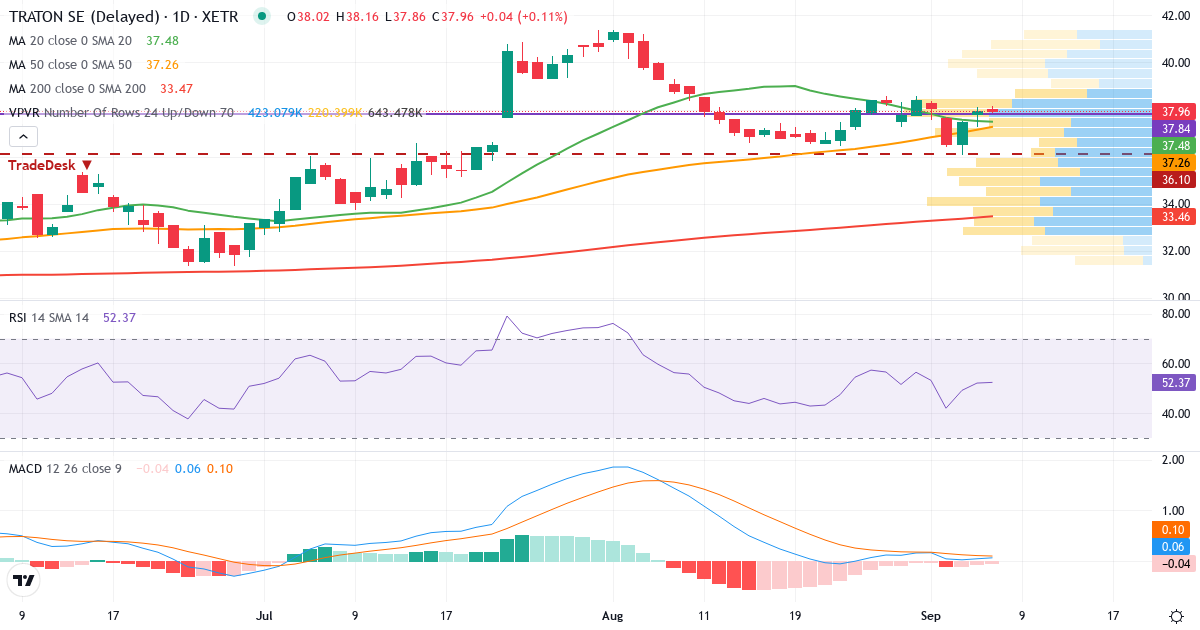
Task: Click the 42.00 price axis label
Action: [1174, 16]
